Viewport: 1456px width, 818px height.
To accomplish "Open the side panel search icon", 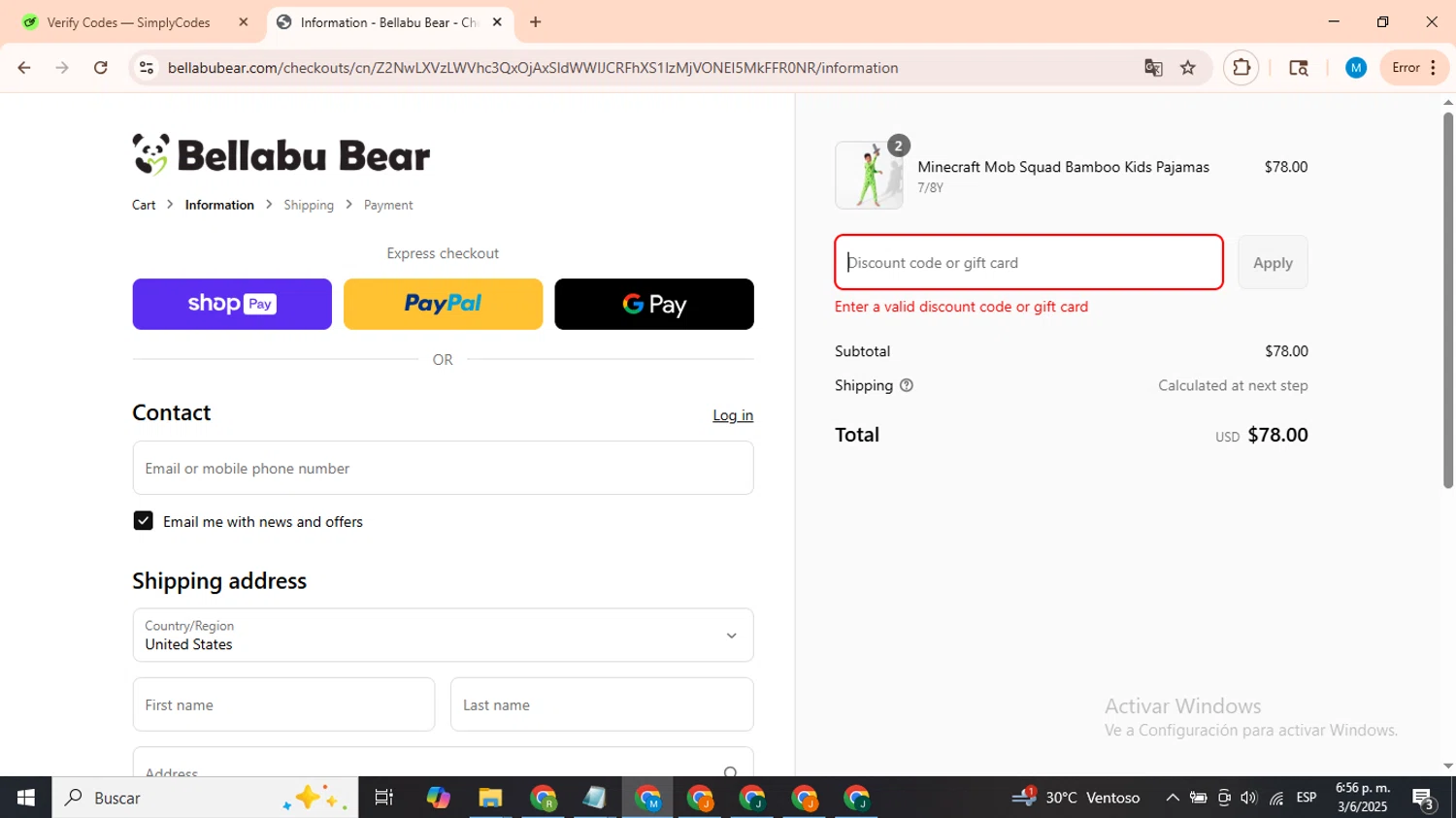I will [1299, 68].
